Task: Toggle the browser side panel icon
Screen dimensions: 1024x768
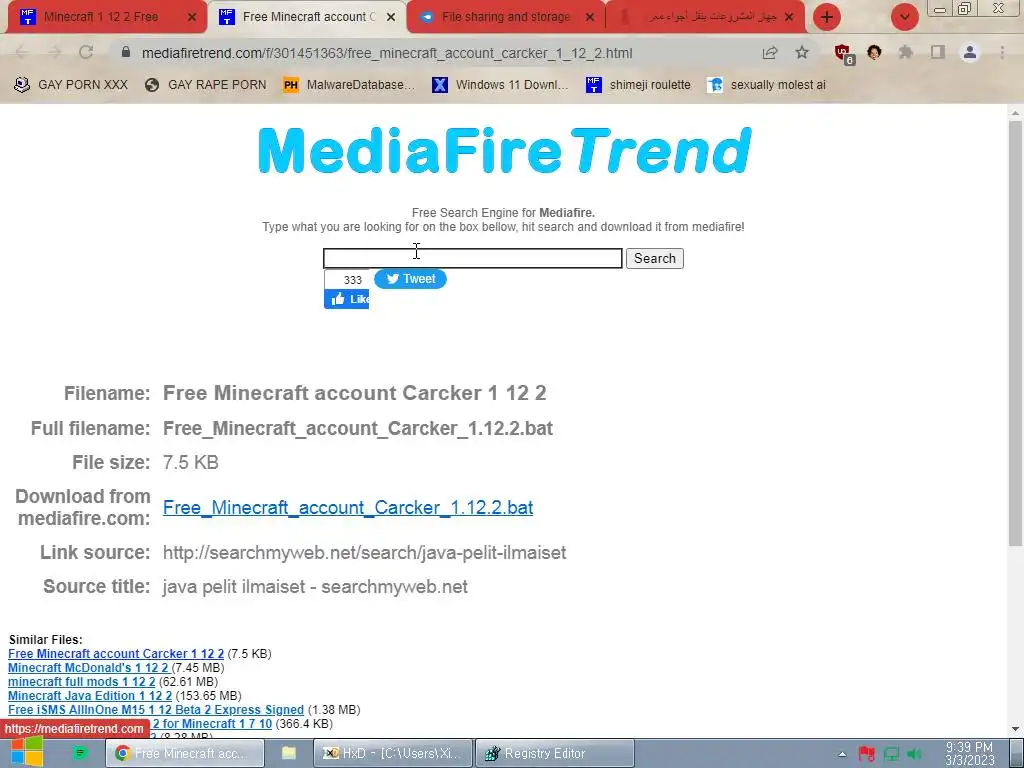Action: [x=938, y=53]
